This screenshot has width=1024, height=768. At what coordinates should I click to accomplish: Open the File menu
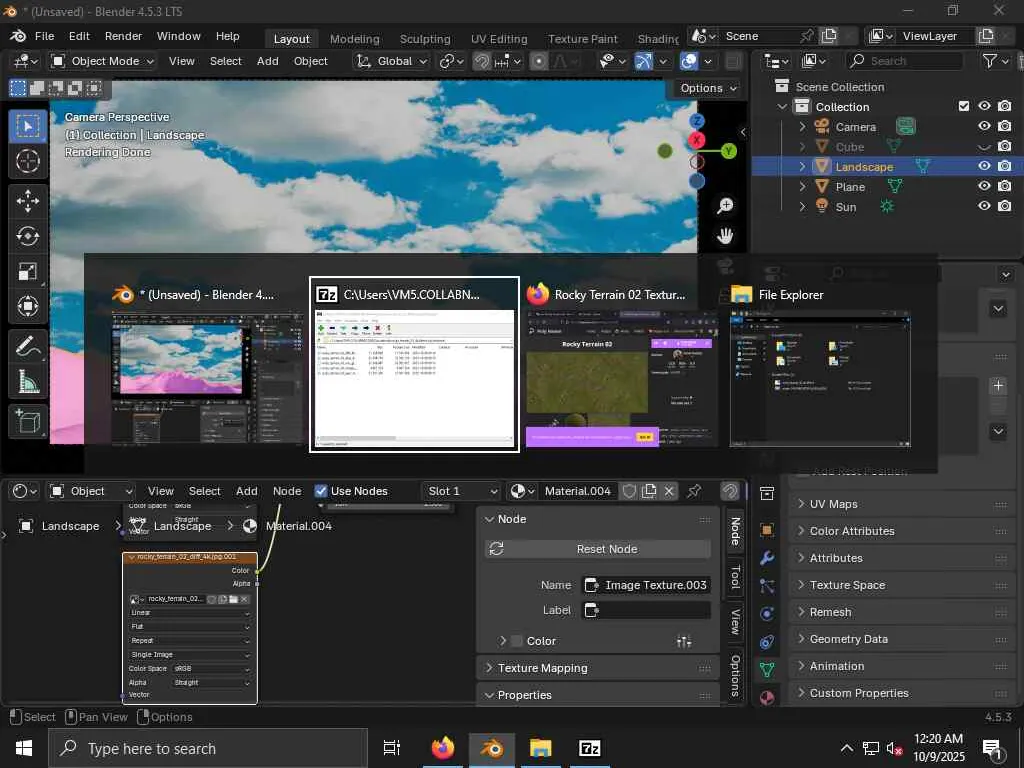pos(44,36)
